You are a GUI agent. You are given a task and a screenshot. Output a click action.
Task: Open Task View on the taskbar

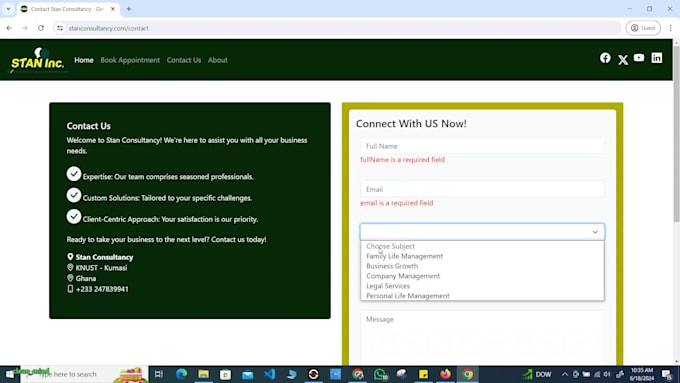[159, 374]
